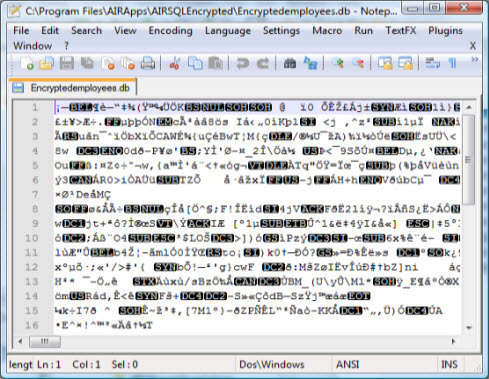Click the vertical scrollbar thumb

click(x=469, y=160)
